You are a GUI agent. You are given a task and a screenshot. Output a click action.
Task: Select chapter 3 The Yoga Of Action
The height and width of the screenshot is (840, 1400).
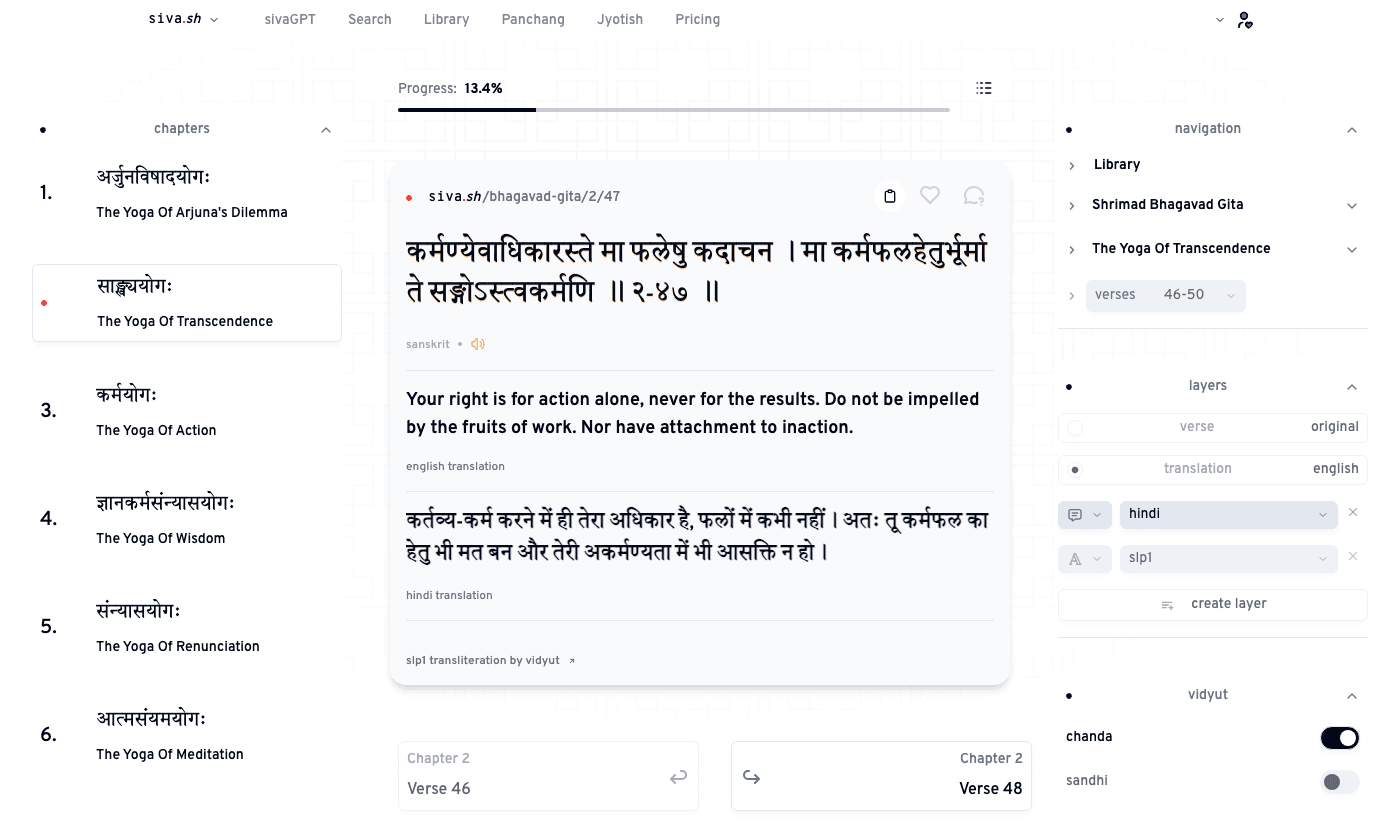pyautogui.click(x=187, y=412)
